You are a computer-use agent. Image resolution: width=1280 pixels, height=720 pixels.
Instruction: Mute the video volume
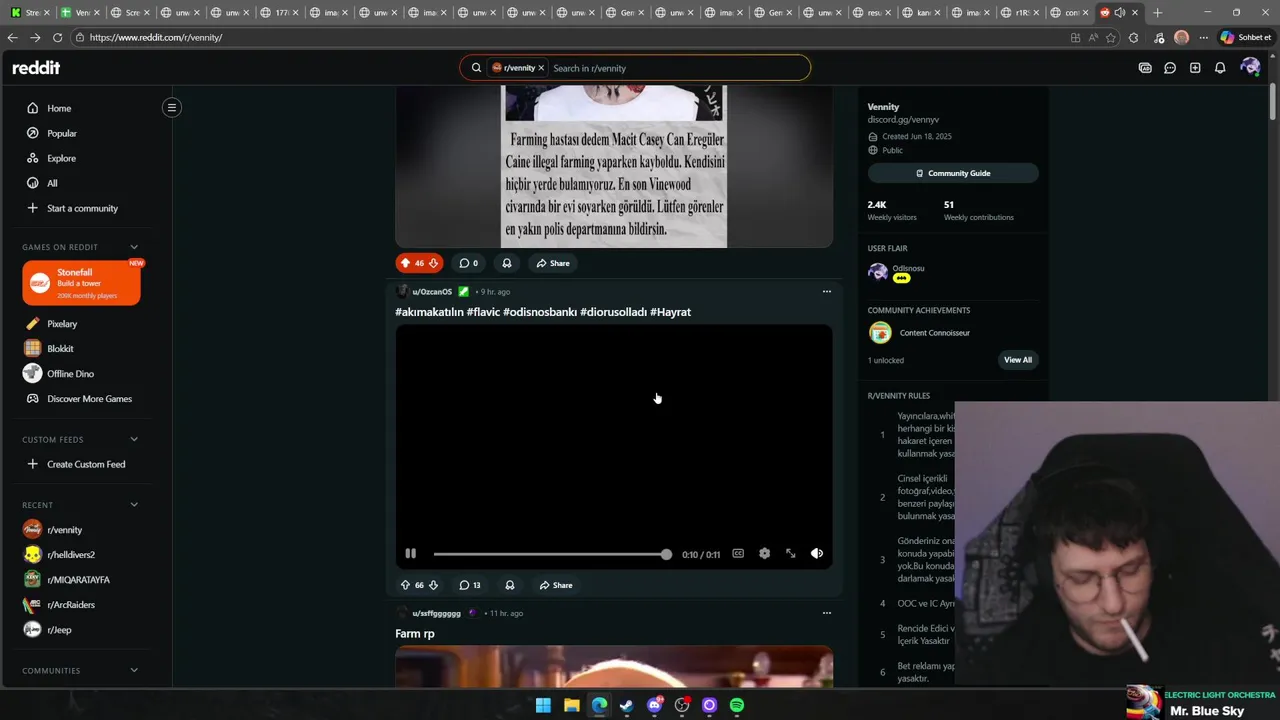coord(817,553)
